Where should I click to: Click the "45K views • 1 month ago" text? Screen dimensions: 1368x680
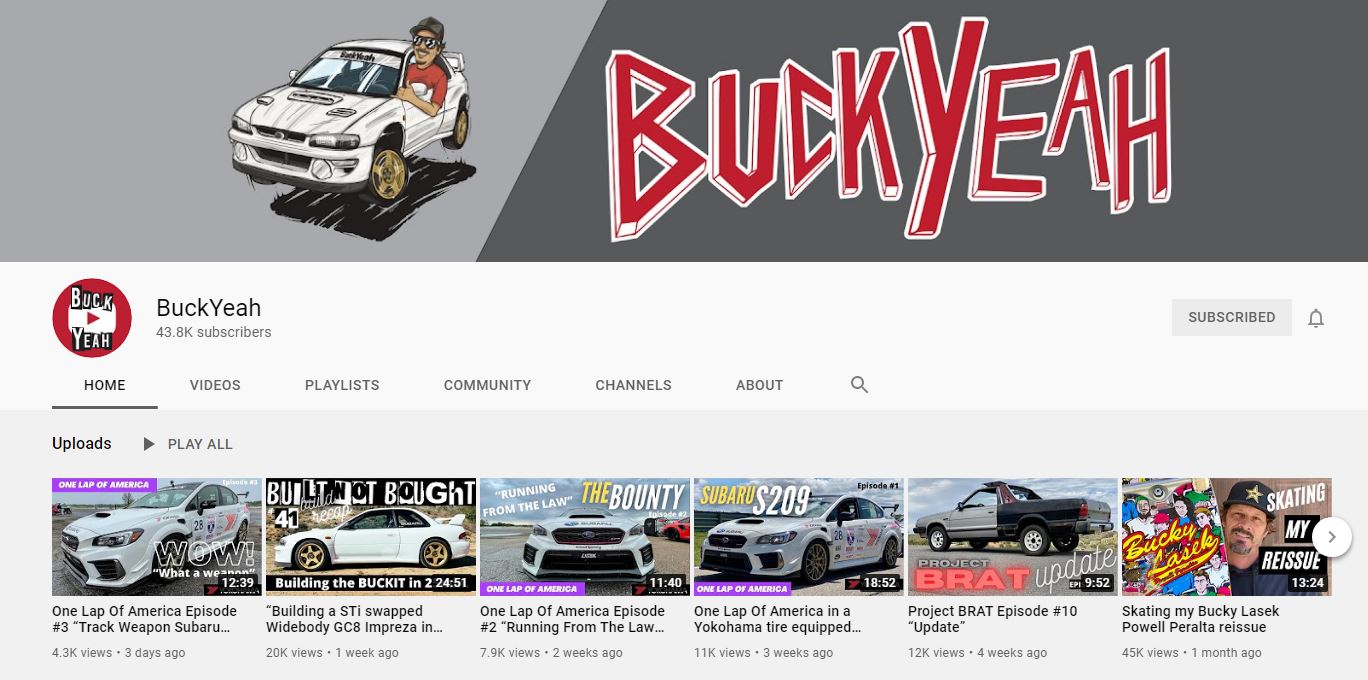coord(1192,653)
